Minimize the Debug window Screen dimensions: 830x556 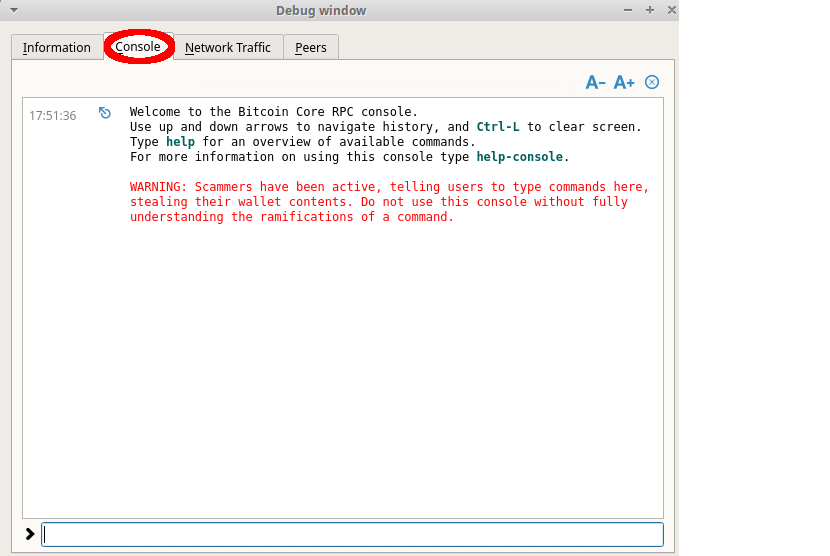point(628,10)
